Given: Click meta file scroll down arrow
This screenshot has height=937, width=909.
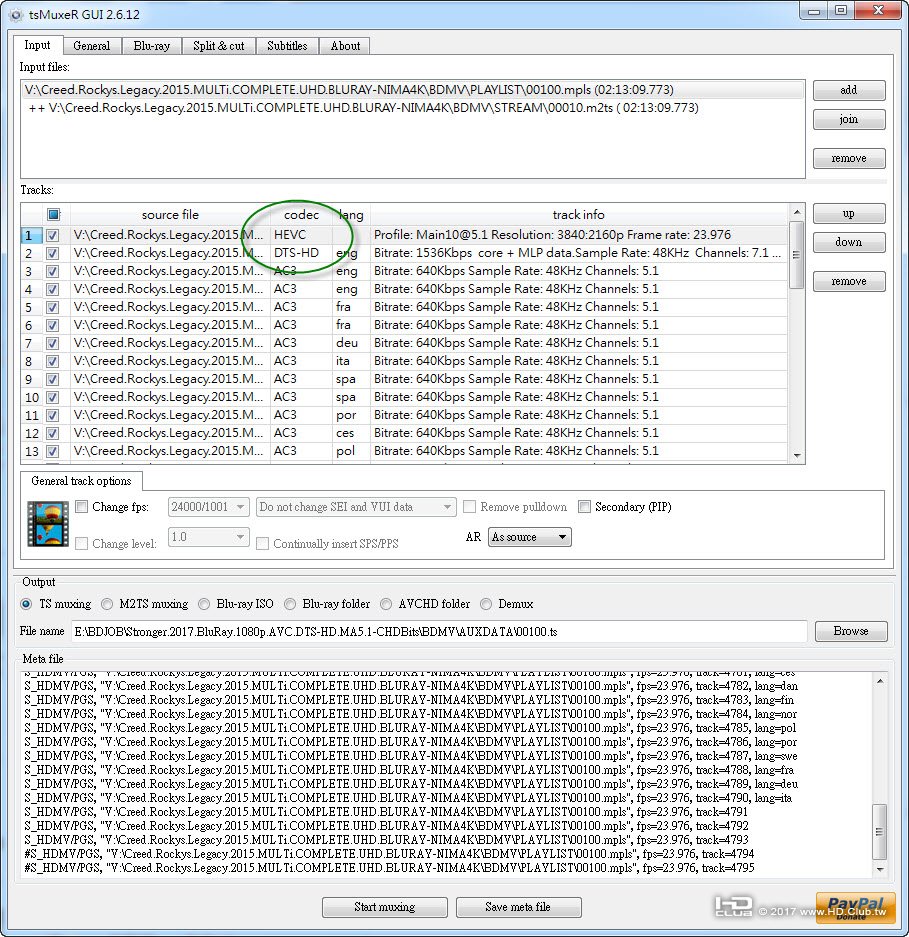Looking at the screenshot, I should pos(880,869).
